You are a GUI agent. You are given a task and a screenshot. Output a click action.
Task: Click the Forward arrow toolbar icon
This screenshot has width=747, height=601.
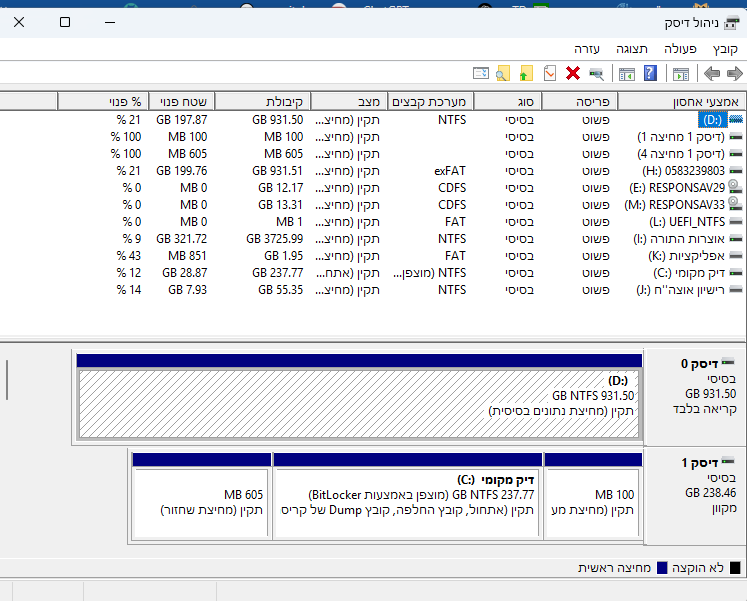[x=735, y=74]
